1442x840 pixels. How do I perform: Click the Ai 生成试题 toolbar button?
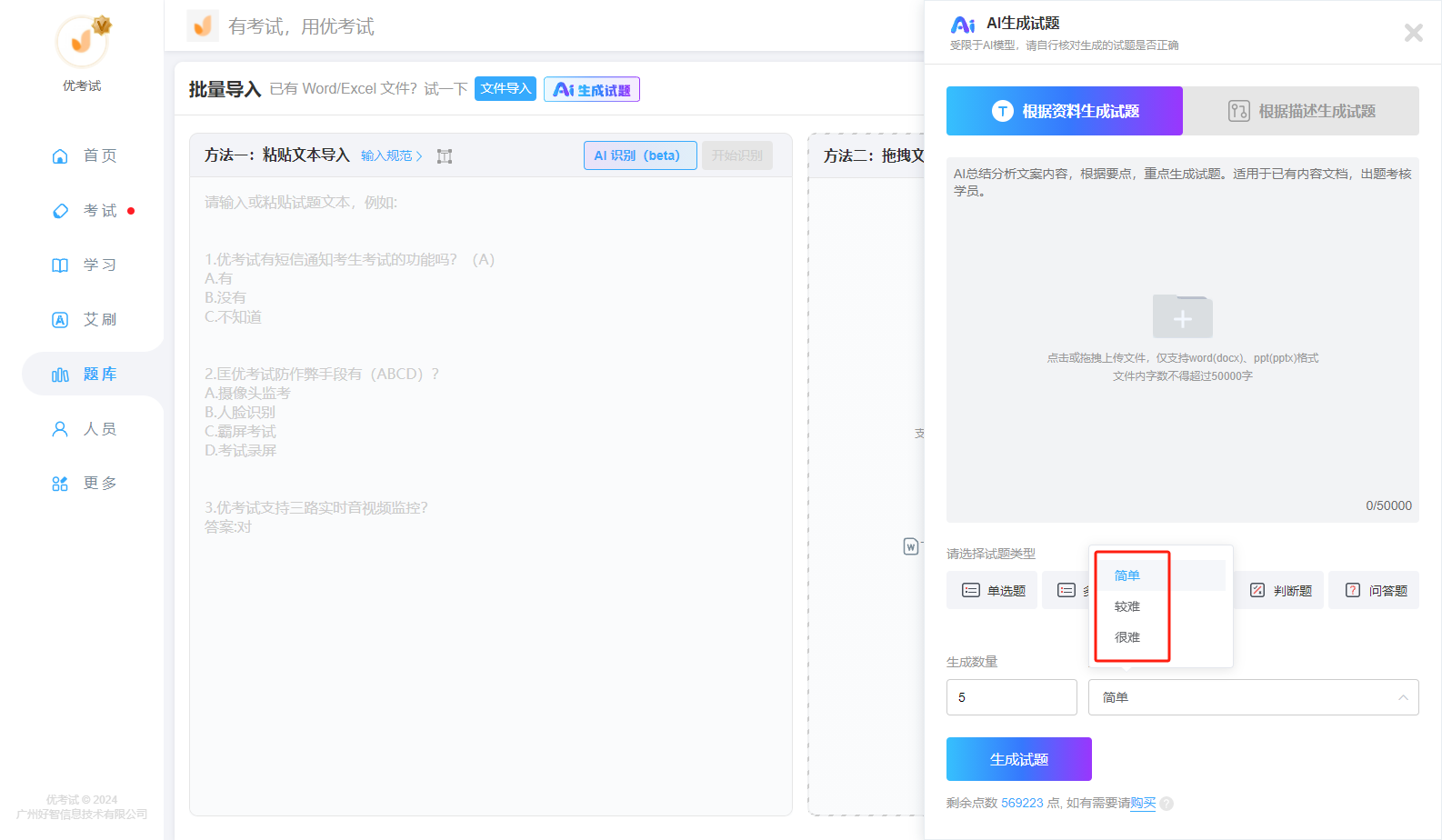592,89
